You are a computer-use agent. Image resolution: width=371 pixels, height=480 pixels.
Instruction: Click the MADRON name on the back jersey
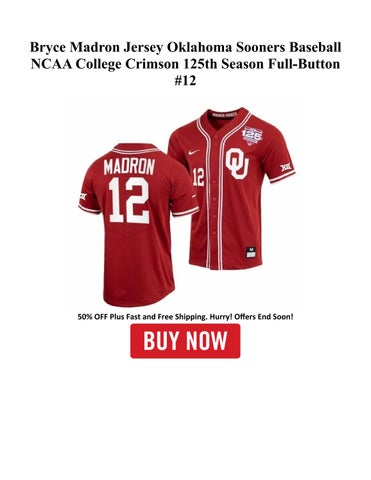tap(129, 167)
